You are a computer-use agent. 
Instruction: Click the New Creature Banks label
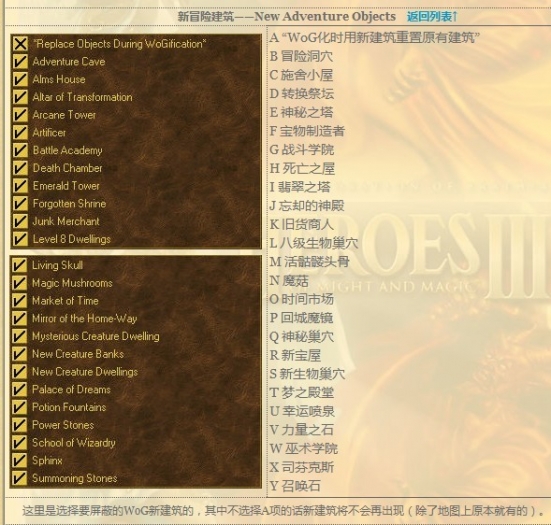78,354
